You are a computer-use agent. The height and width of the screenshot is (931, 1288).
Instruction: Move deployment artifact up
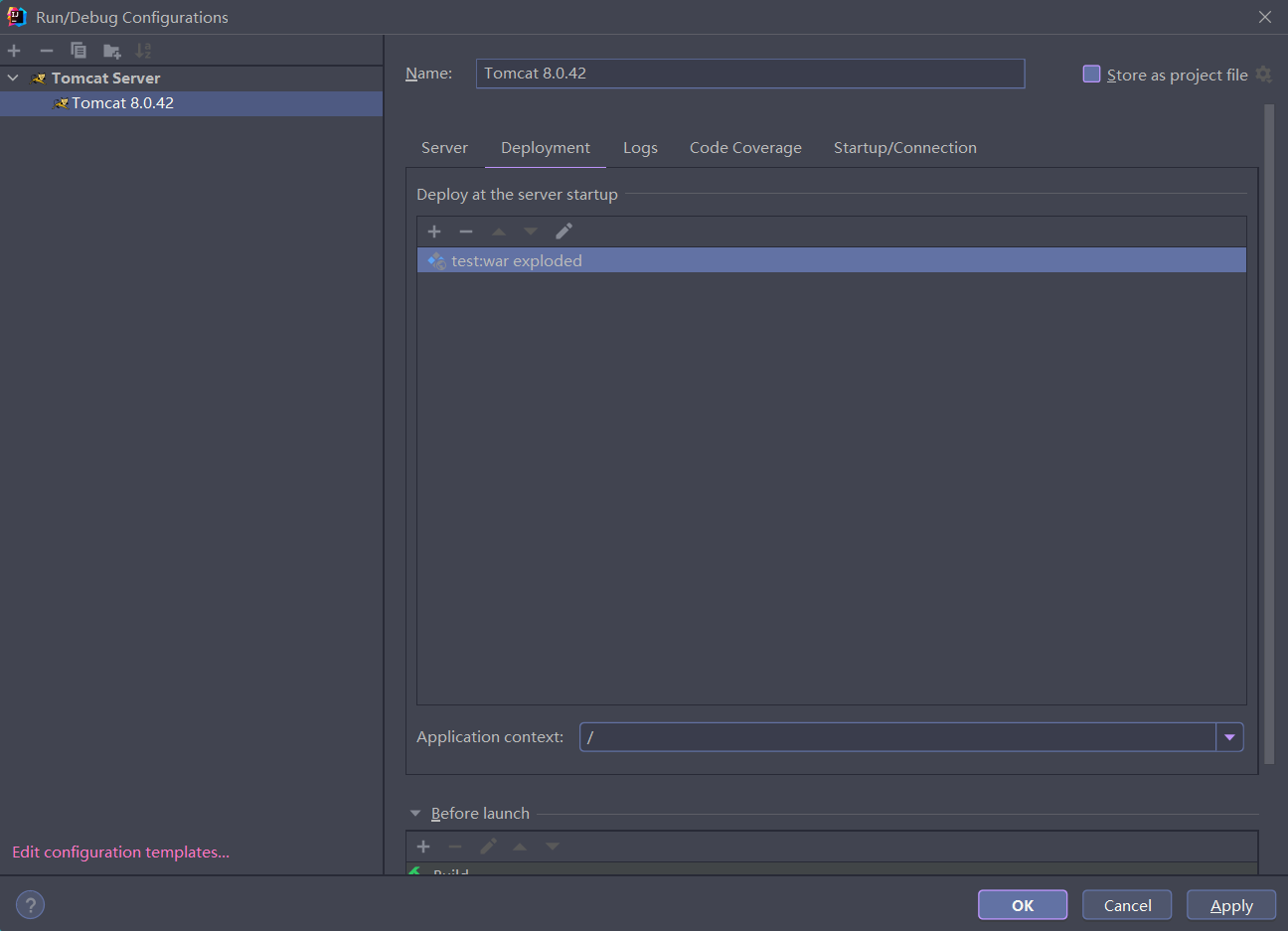point(499,232)
